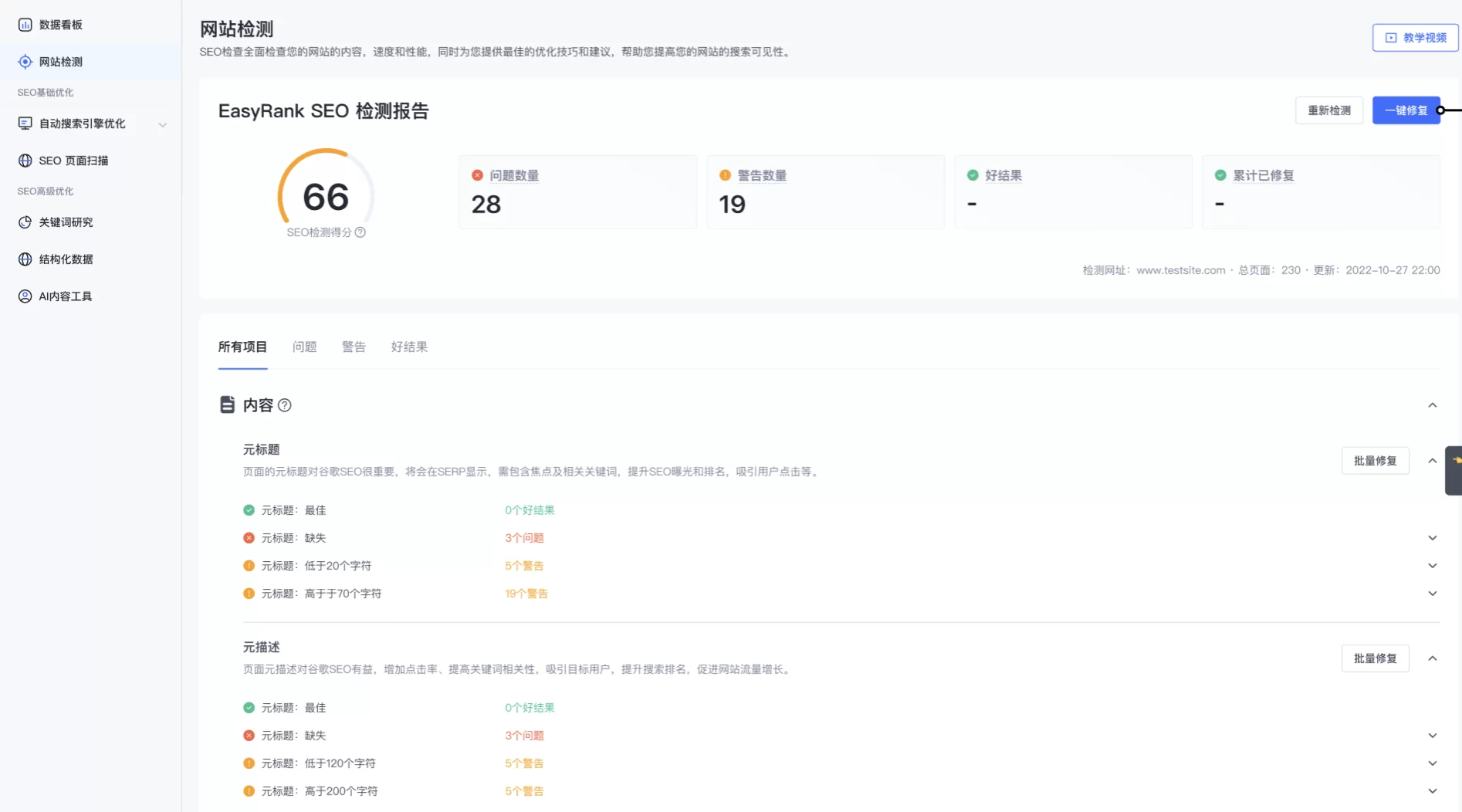Viewport: 1462px width, 812px height.
Task: Click 批量修复 for the 元描述 group
Action: pyautogui.click(x=1375, y=658)
